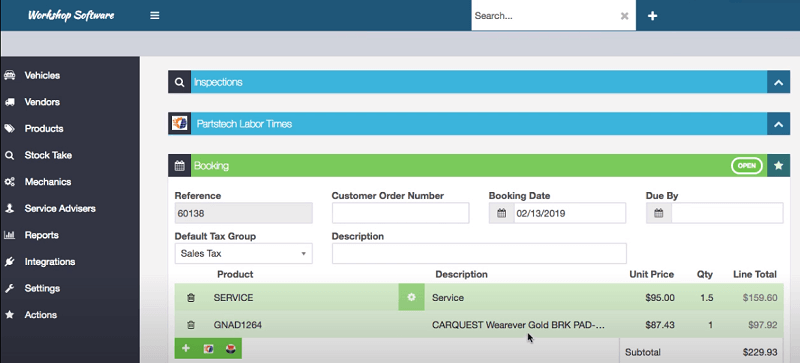The image size is (800, 363).
Task: Click the Booking Date field 02/13/2019
Action: (x=569, y=213)
